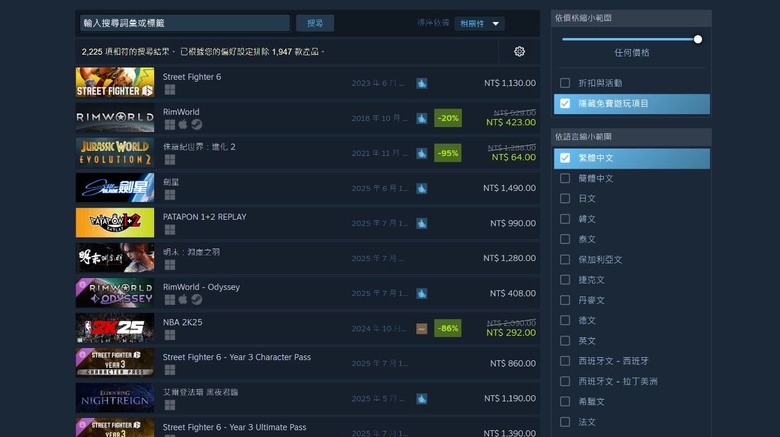The width and height of the screenshot is (780, 437).
Task: Click the SteamOS icon under RimWorld - Odyssey
Action: point(196,300)
